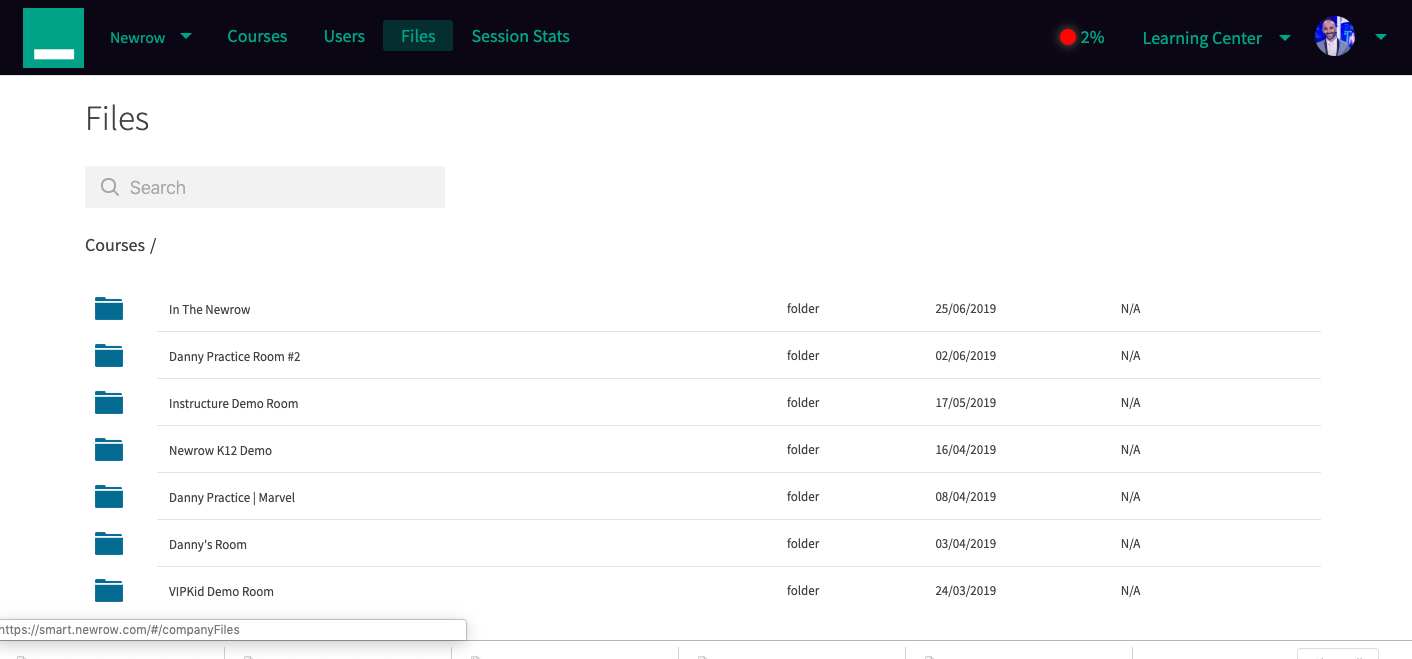
Task: Click the Newrow menu label
Action: coord(138,38)
